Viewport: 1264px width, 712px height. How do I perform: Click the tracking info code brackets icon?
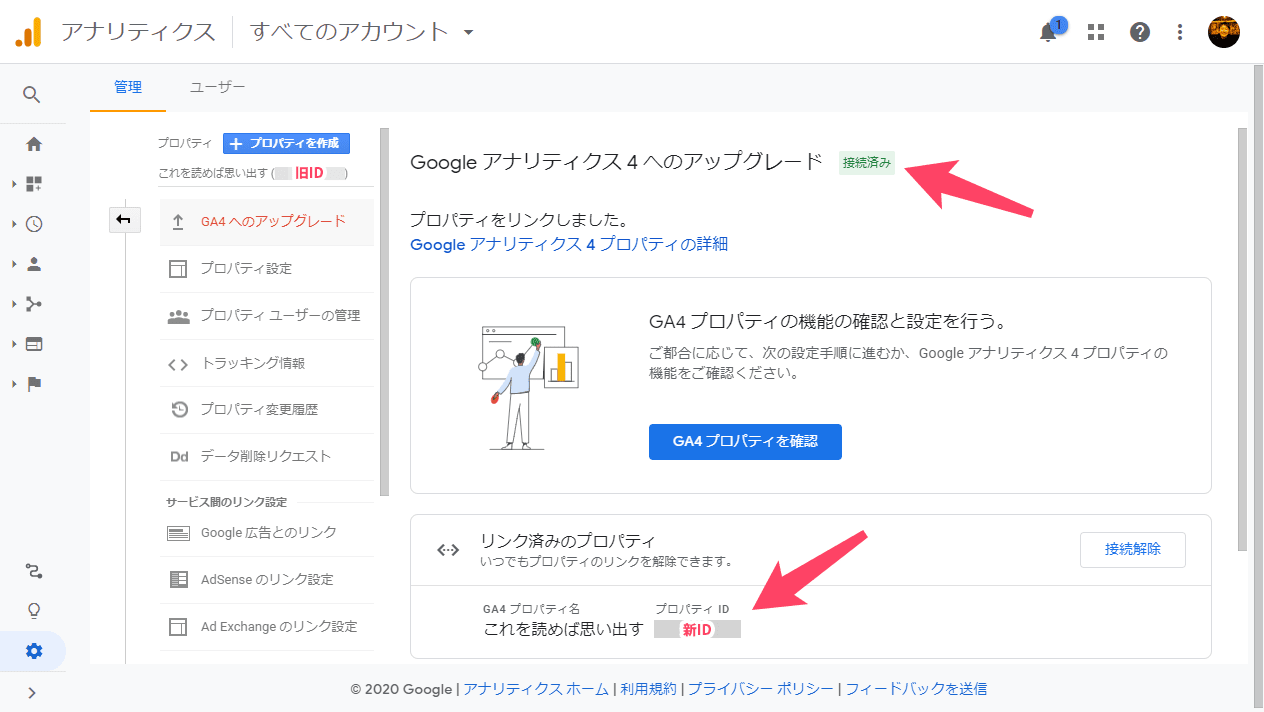pyautogui.click(x=178, y=364)
